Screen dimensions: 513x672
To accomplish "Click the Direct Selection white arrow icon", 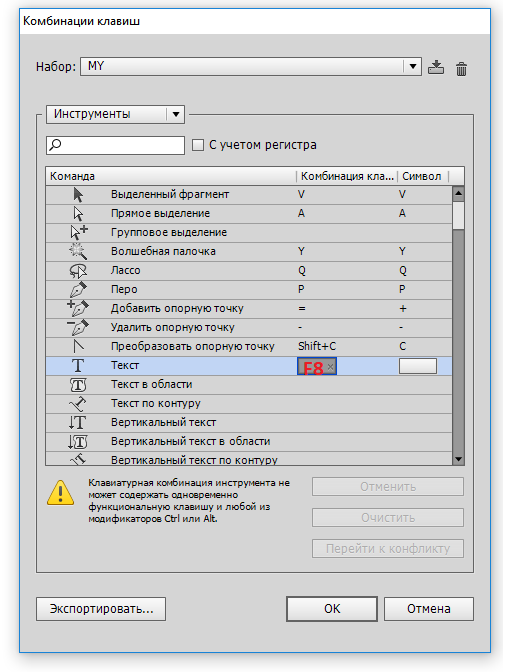I will pyautogui.click(x=78, y=213).
